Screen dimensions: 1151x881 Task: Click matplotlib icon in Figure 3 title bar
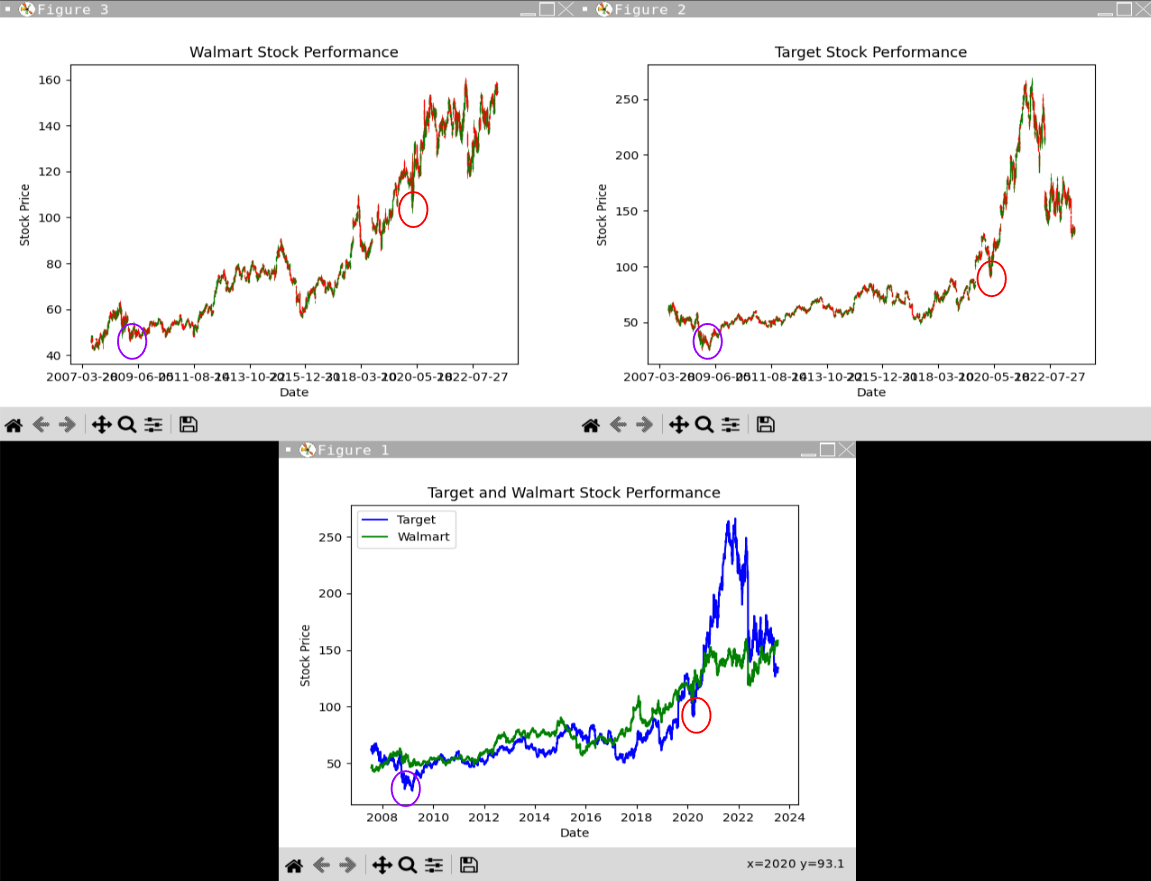pyautogui.click(x=26, y=9)
